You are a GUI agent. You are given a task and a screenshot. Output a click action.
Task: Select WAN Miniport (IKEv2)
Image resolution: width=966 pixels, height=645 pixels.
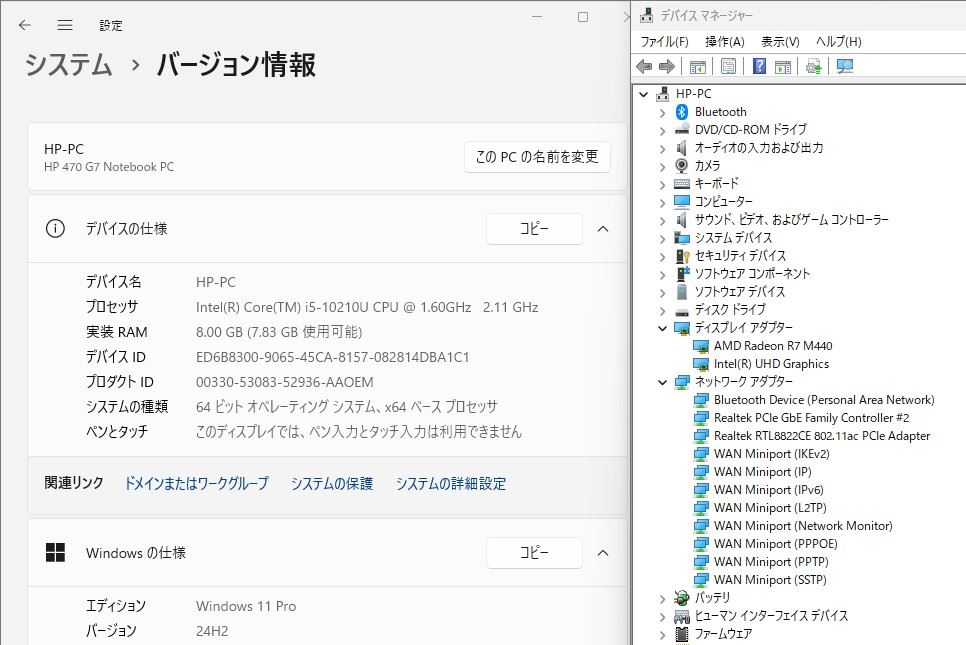click(x=771, y=454)
